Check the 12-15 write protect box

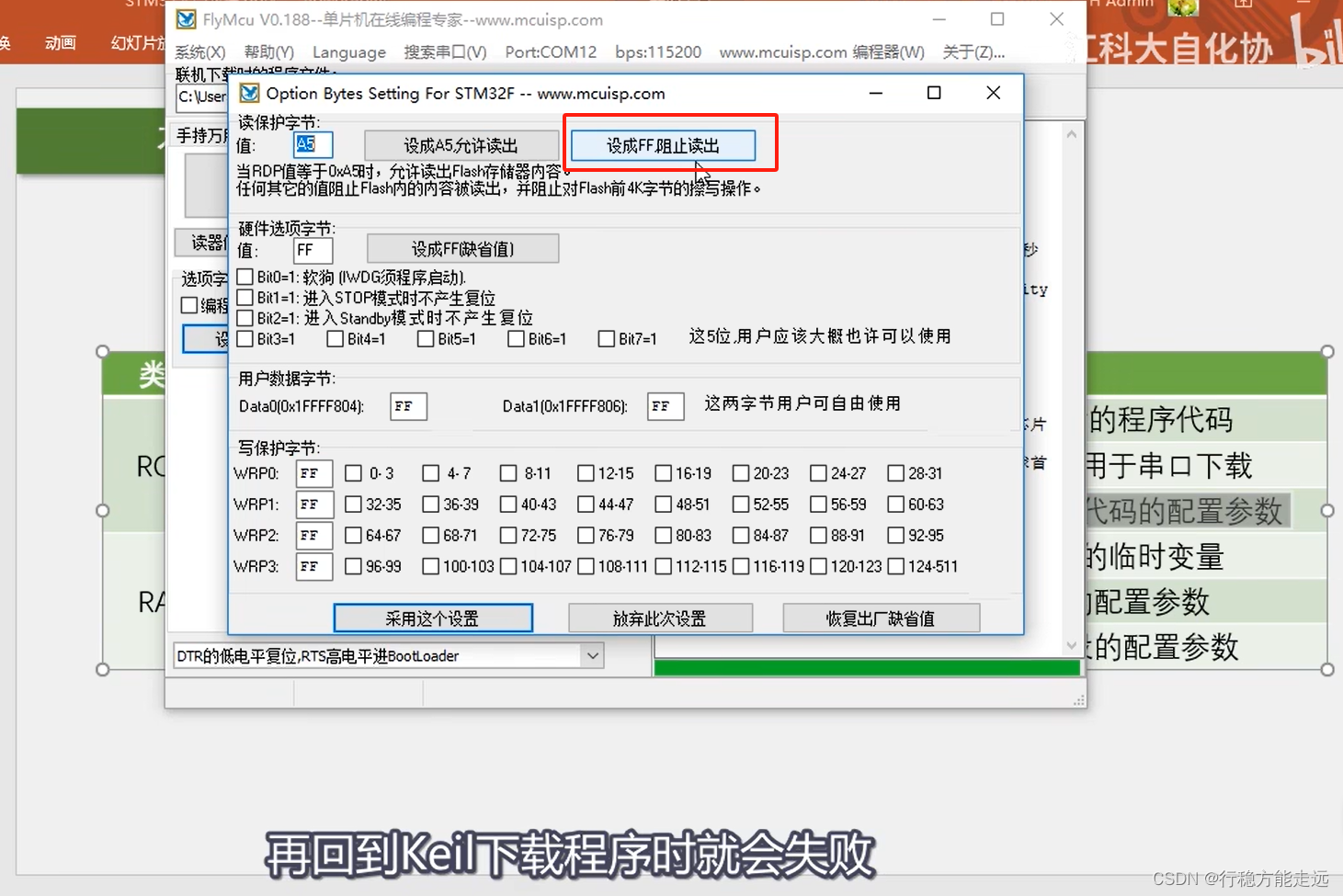586,473
